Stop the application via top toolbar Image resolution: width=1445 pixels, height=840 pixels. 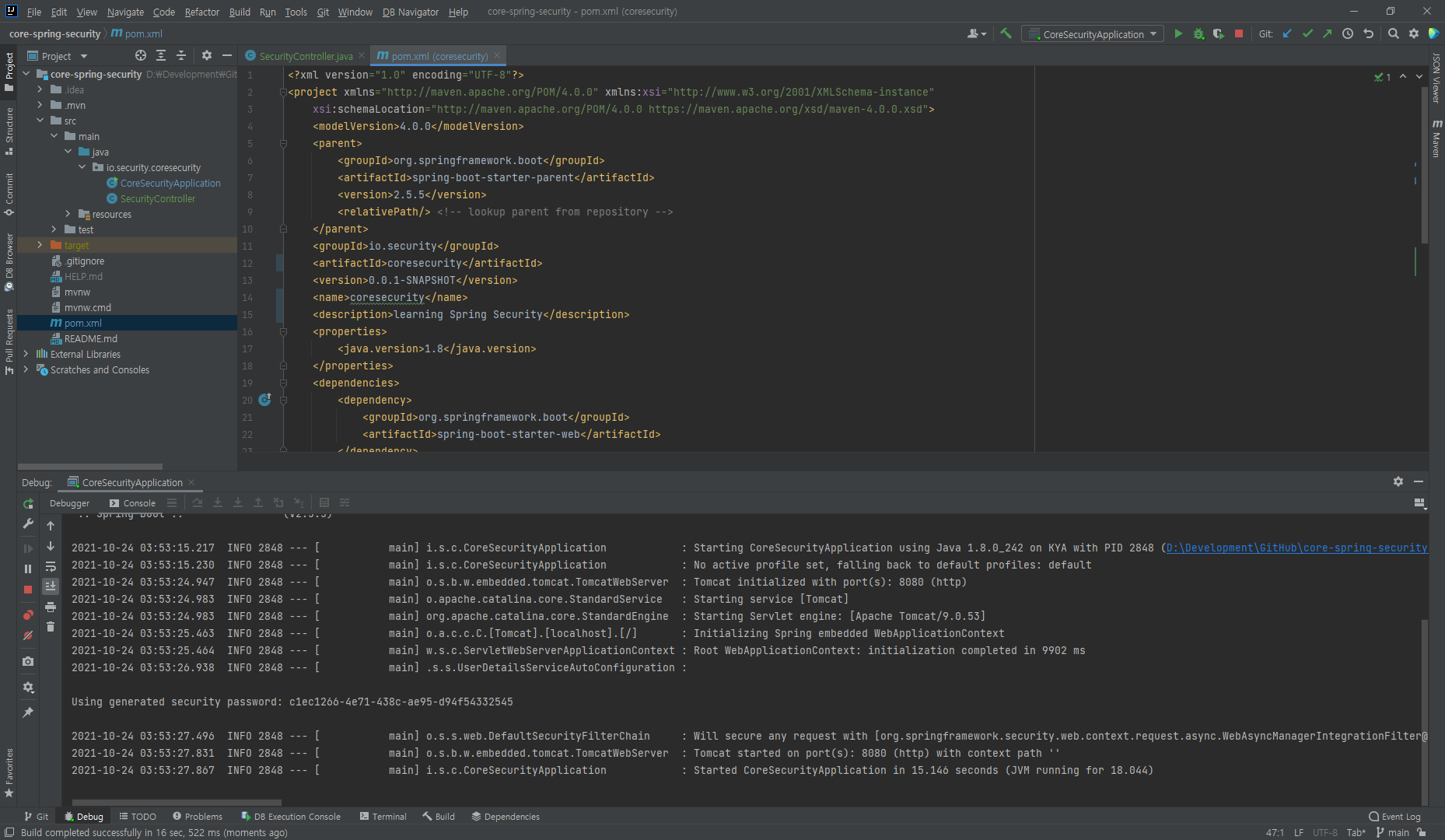[1239, 33]
